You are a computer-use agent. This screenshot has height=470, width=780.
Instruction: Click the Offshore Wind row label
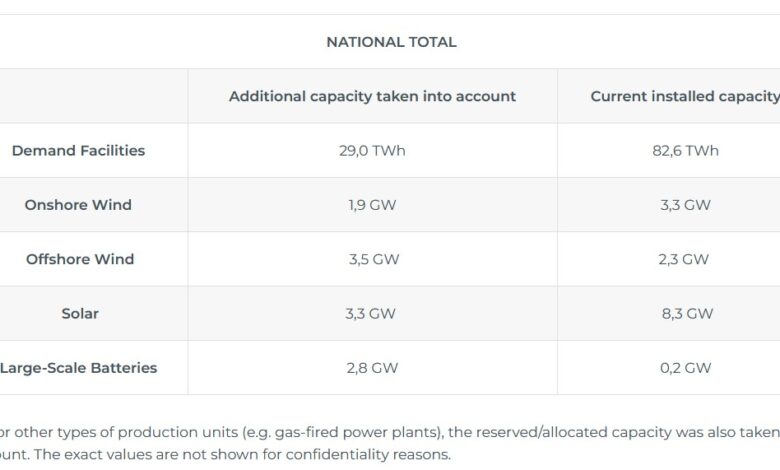(x=80, y=259)
